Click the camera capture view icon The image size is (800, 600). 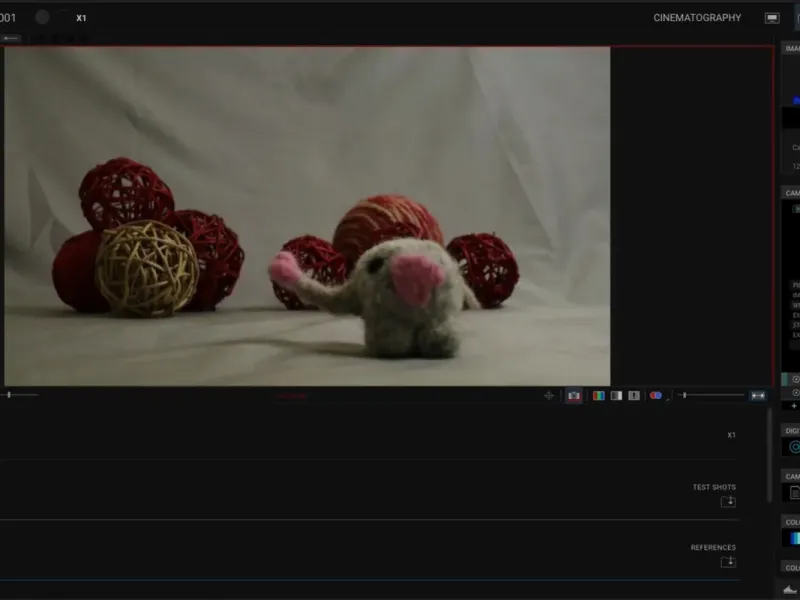click(x=574, y=395)
